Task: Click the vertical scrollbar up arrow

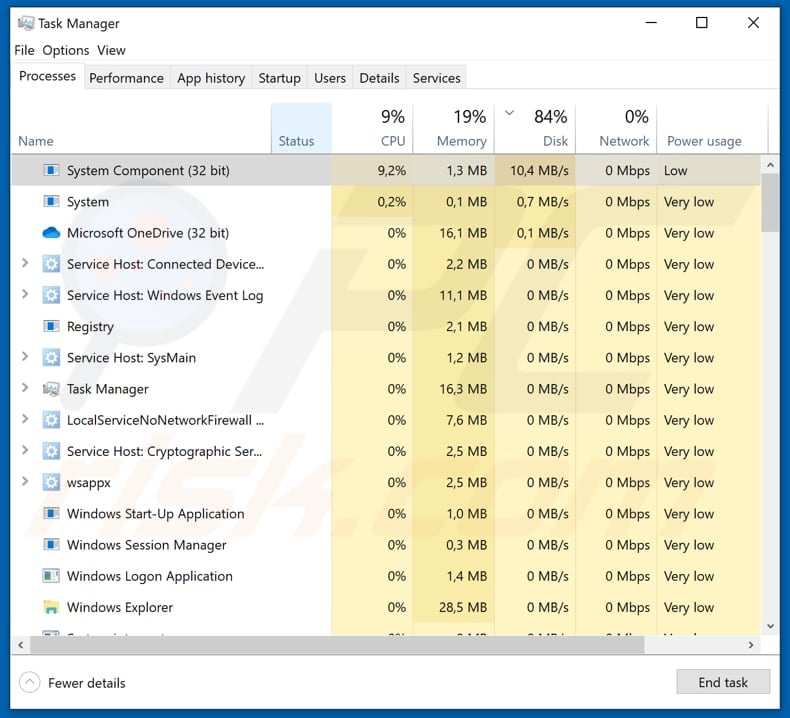Action: tap(770, 165)
